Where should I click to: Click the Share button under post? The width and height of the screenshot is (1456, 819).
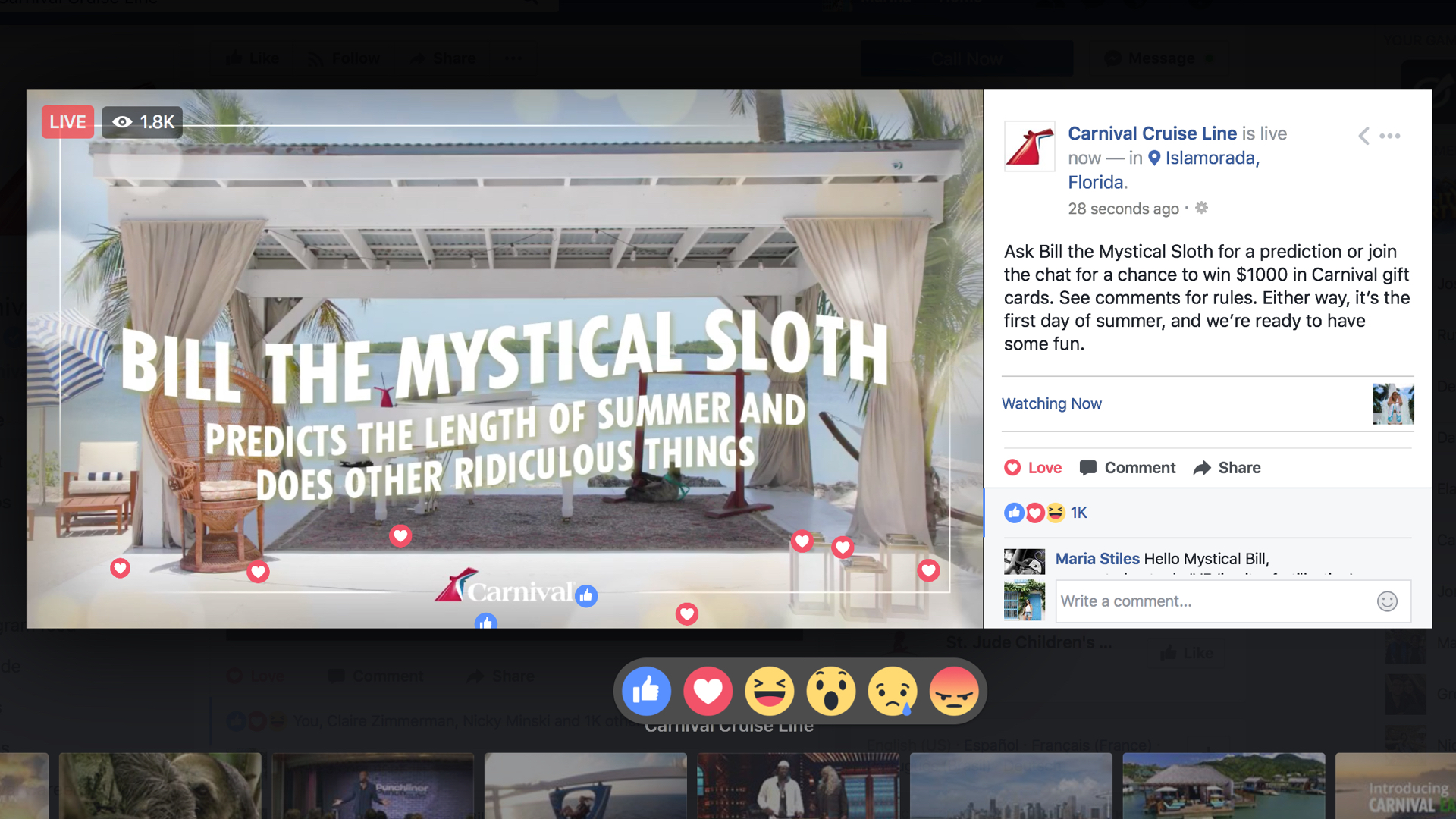1227,468
